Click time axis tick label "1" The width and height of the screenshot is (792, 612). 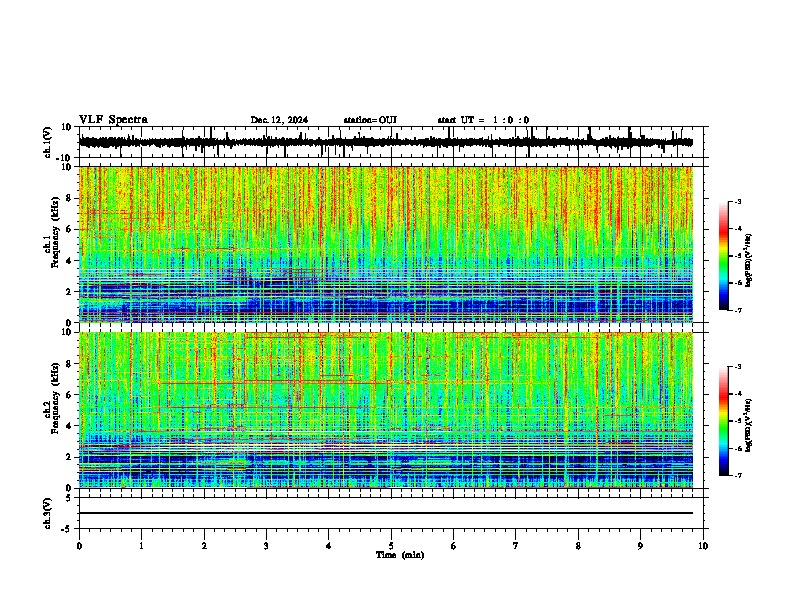[142, 546]
